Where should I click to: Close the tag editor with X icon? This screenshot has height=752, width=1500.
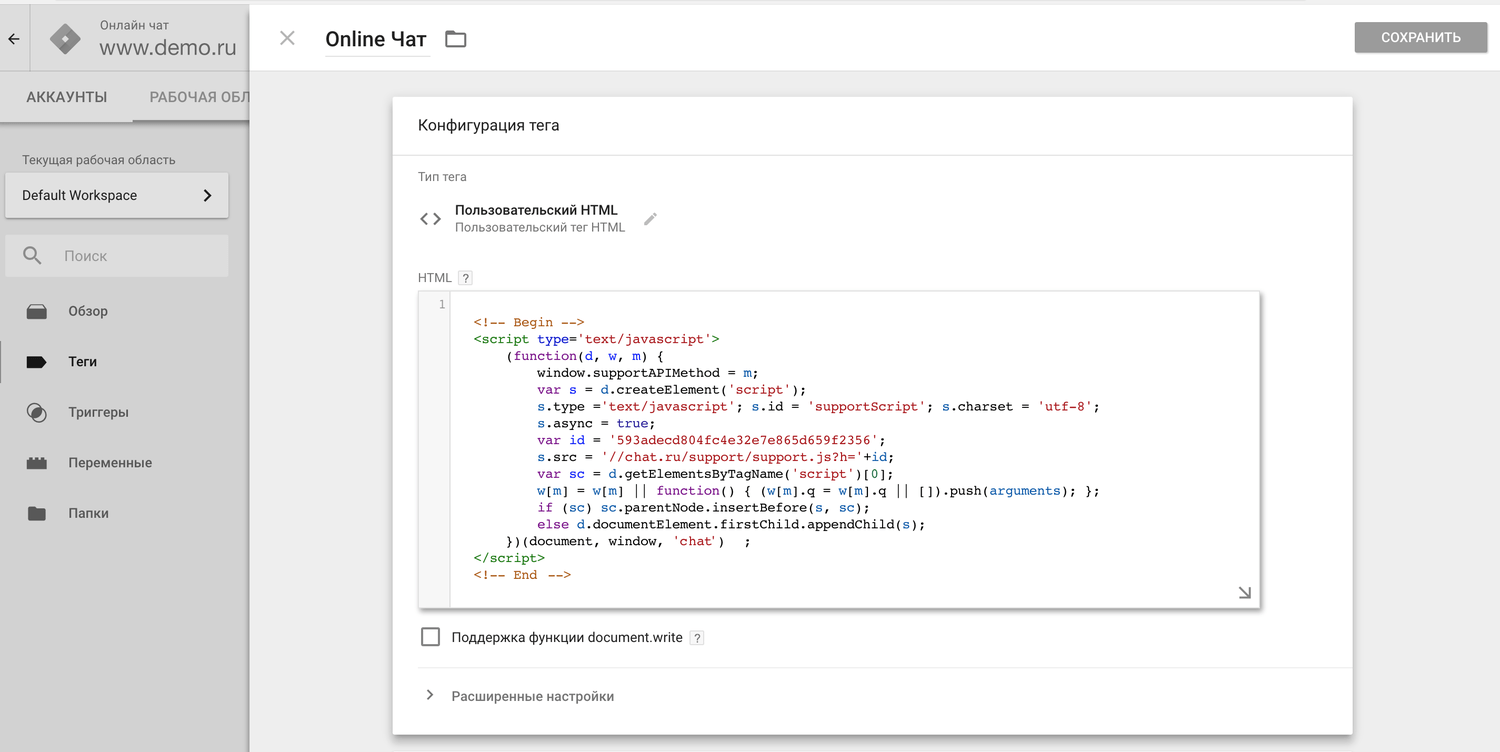tap(287, 38)
